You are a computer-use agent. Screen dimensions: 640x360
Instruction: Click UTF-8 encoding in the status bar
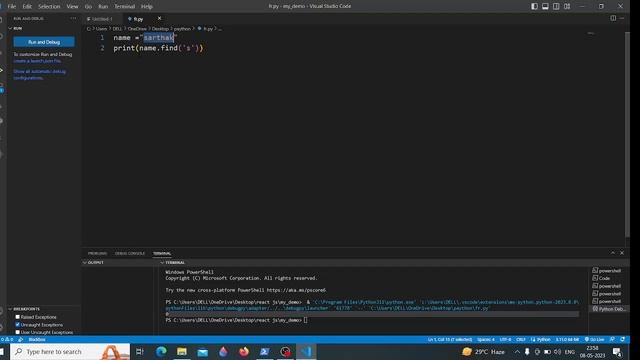(505, 340)
